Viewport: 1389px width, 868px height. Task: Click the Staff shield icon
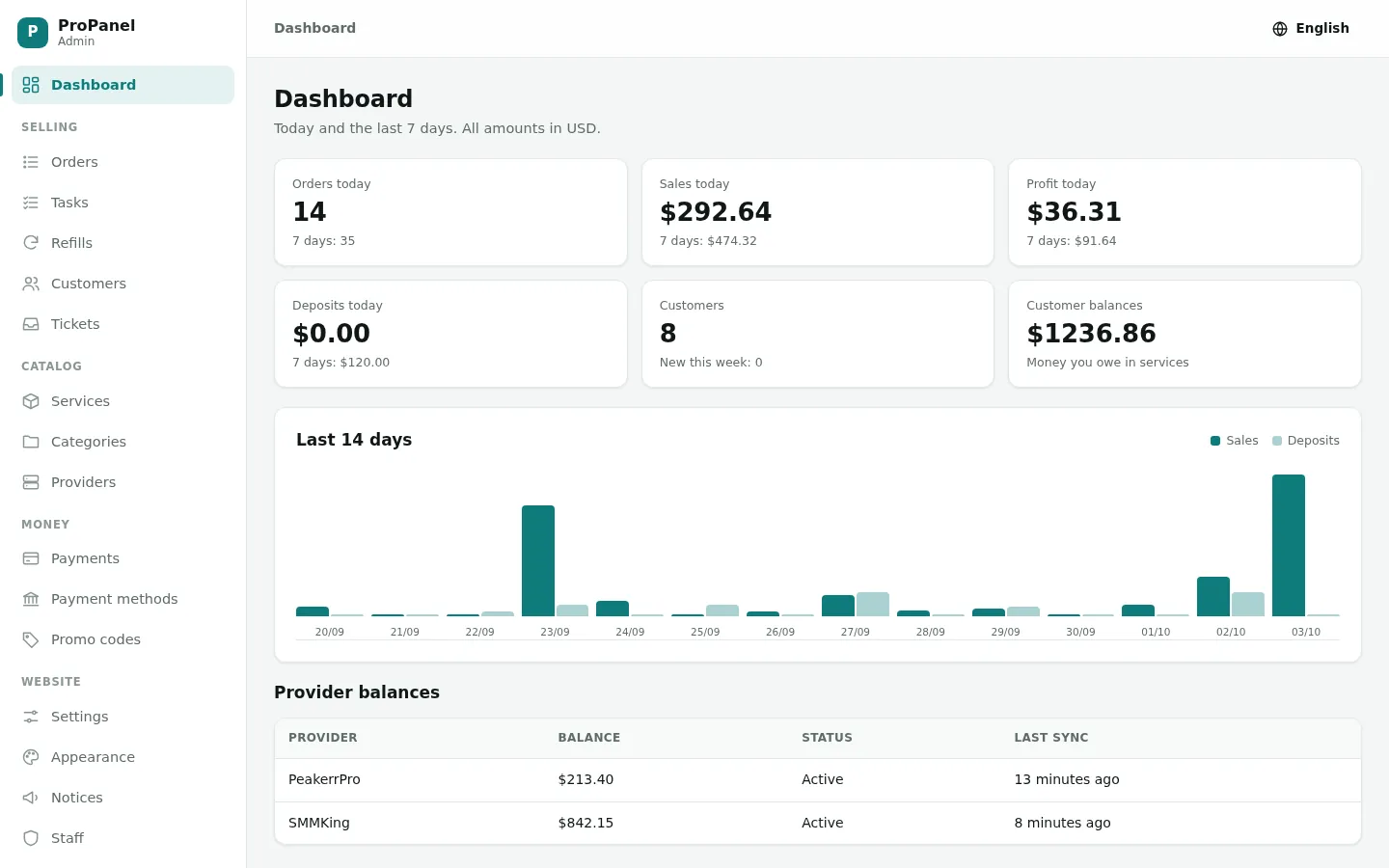coord(31,838)
